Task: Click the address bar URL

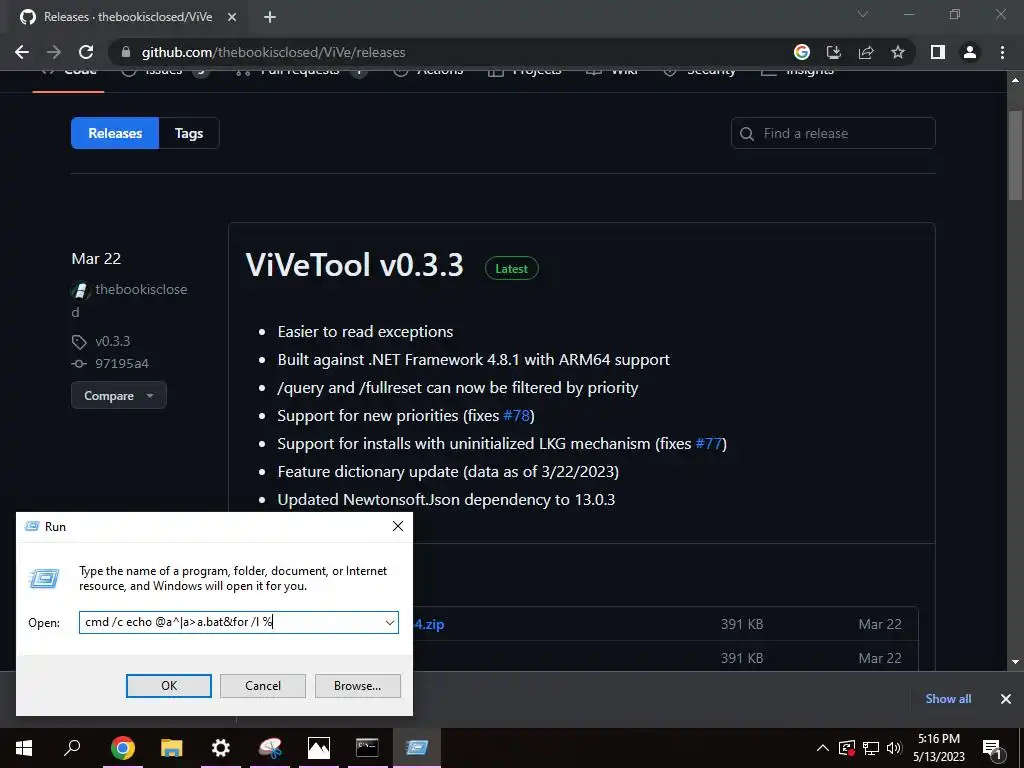Action: tap(273, 52)
